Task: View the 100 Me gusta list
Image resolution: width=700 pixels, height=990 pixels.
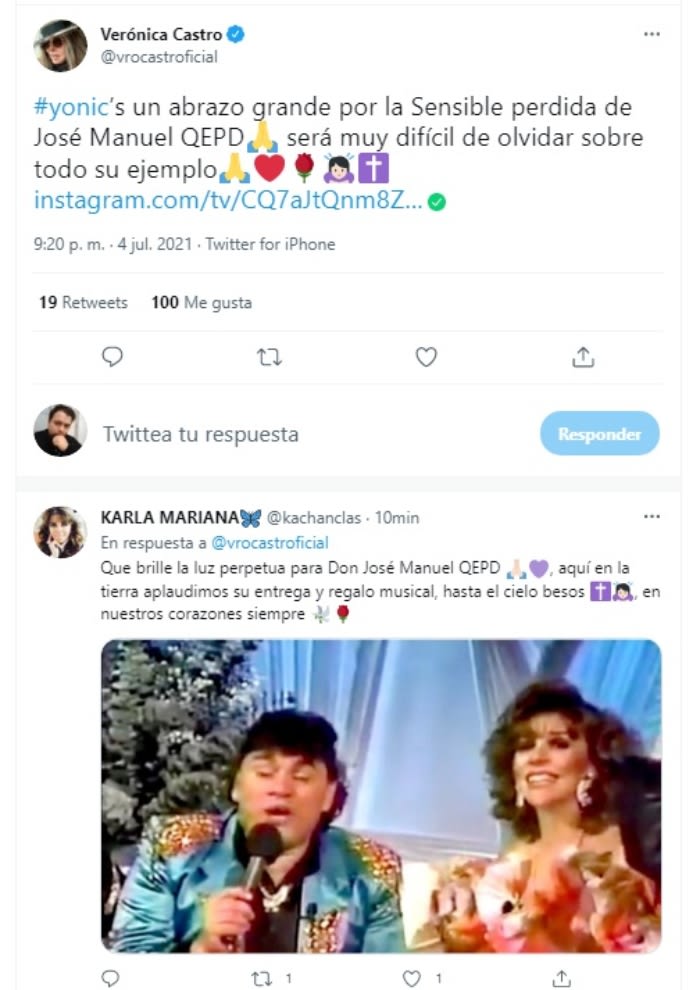Action: click(x=201, y=302)
